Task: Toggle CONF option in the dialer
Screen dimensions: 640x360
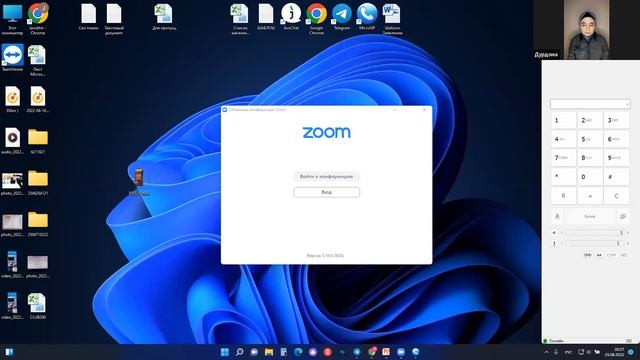Action: [x=611, y=255]
